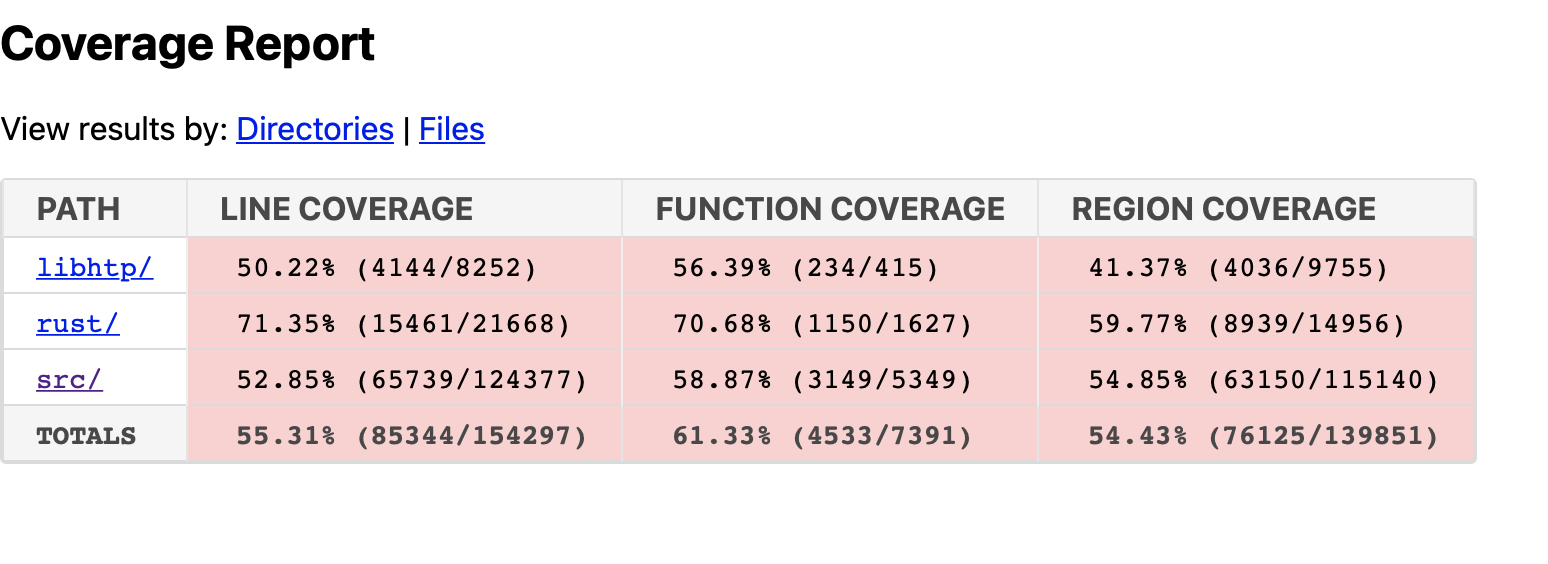
Task: Open the Directories view link
Action: point(315,129)
